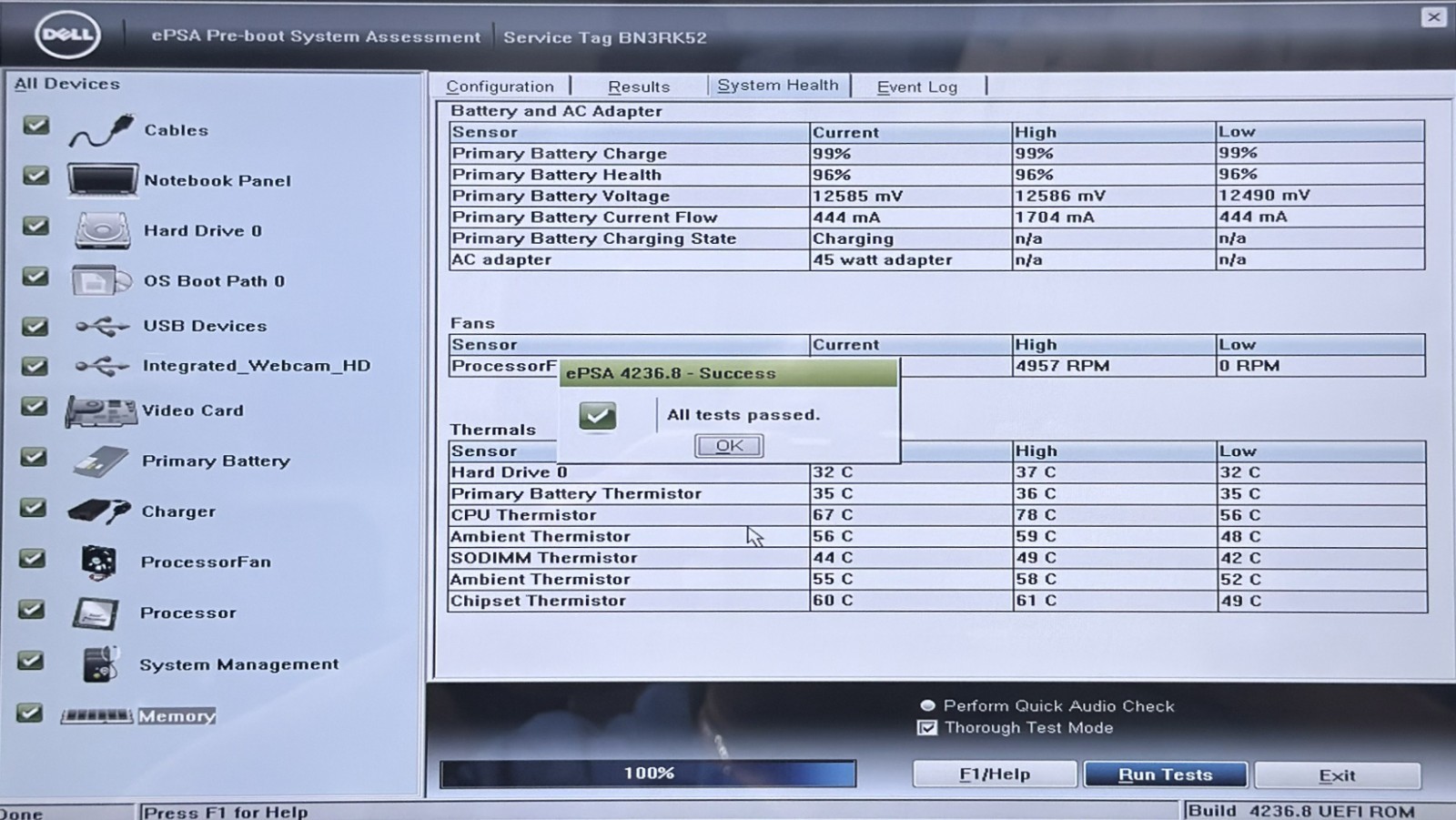Click the Run Tests button
Screen dimensions: 1456x820
[x=1165, y=774]
